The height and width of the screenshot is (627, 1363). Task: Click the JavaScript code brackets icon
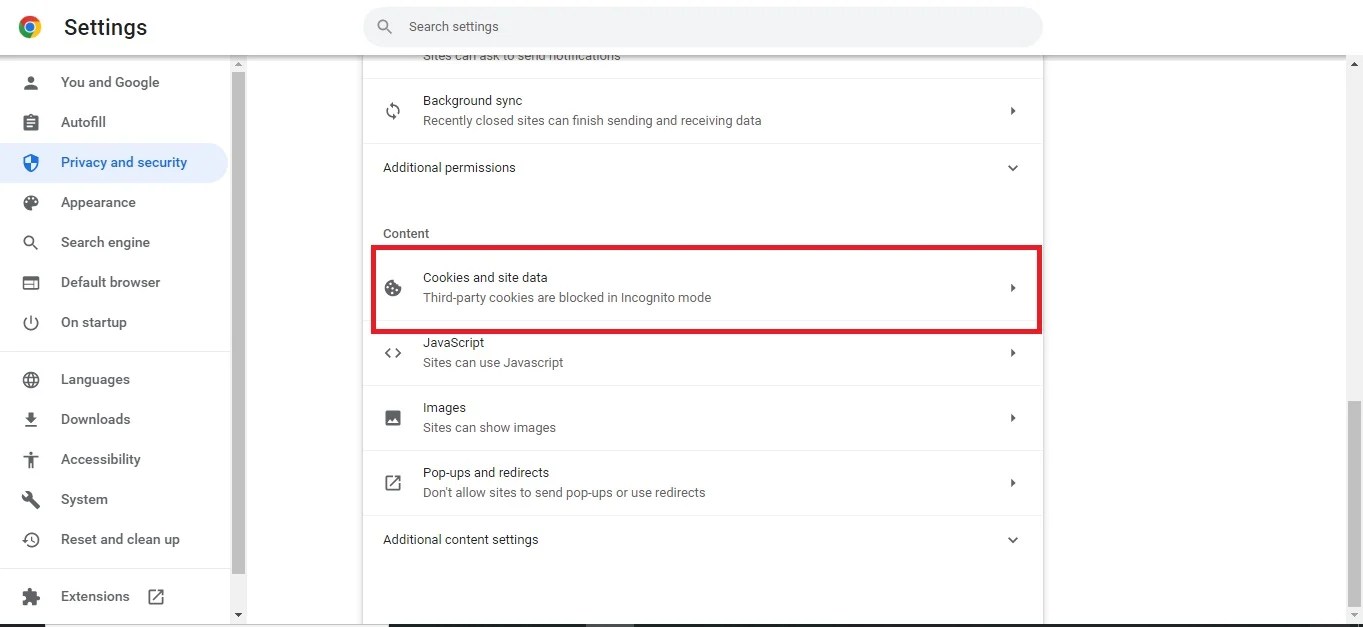[x=393, y=353]
